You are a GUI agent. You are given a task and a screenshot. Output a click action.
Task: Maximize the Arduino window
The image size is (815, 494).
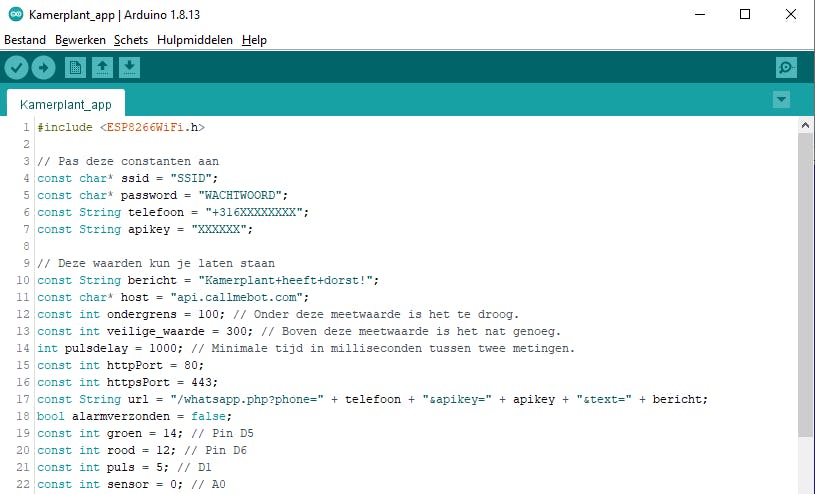click(x=745, y=15)
